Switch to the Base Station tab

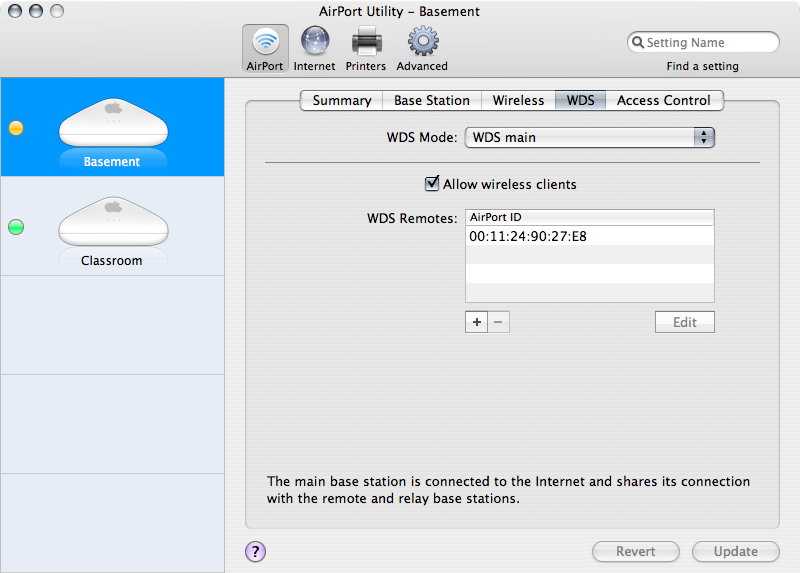[x=432, y=101]
